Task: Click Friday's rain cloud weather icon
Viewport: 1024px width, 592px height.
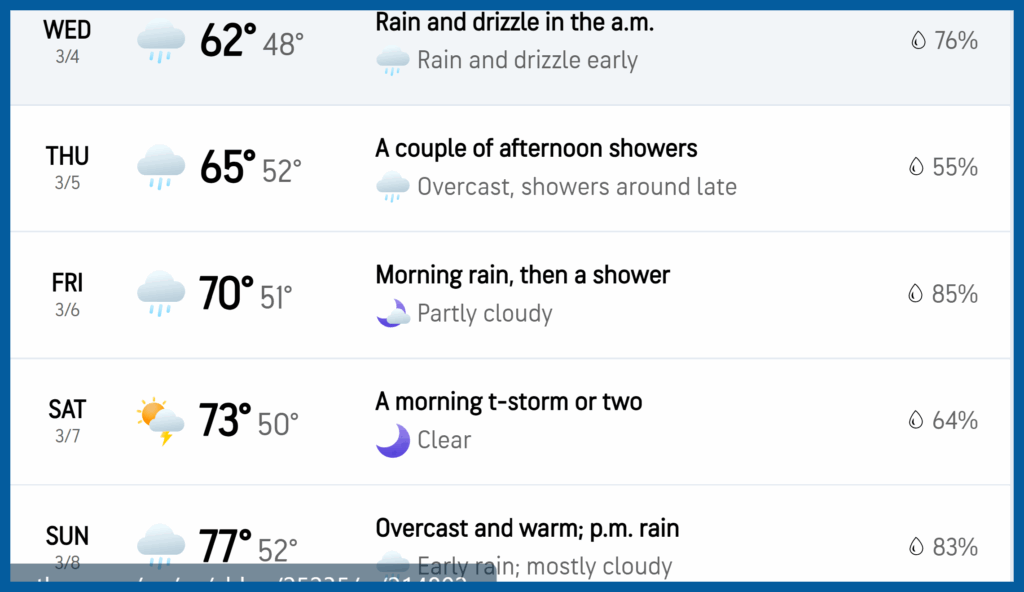Action: point(160,294)
